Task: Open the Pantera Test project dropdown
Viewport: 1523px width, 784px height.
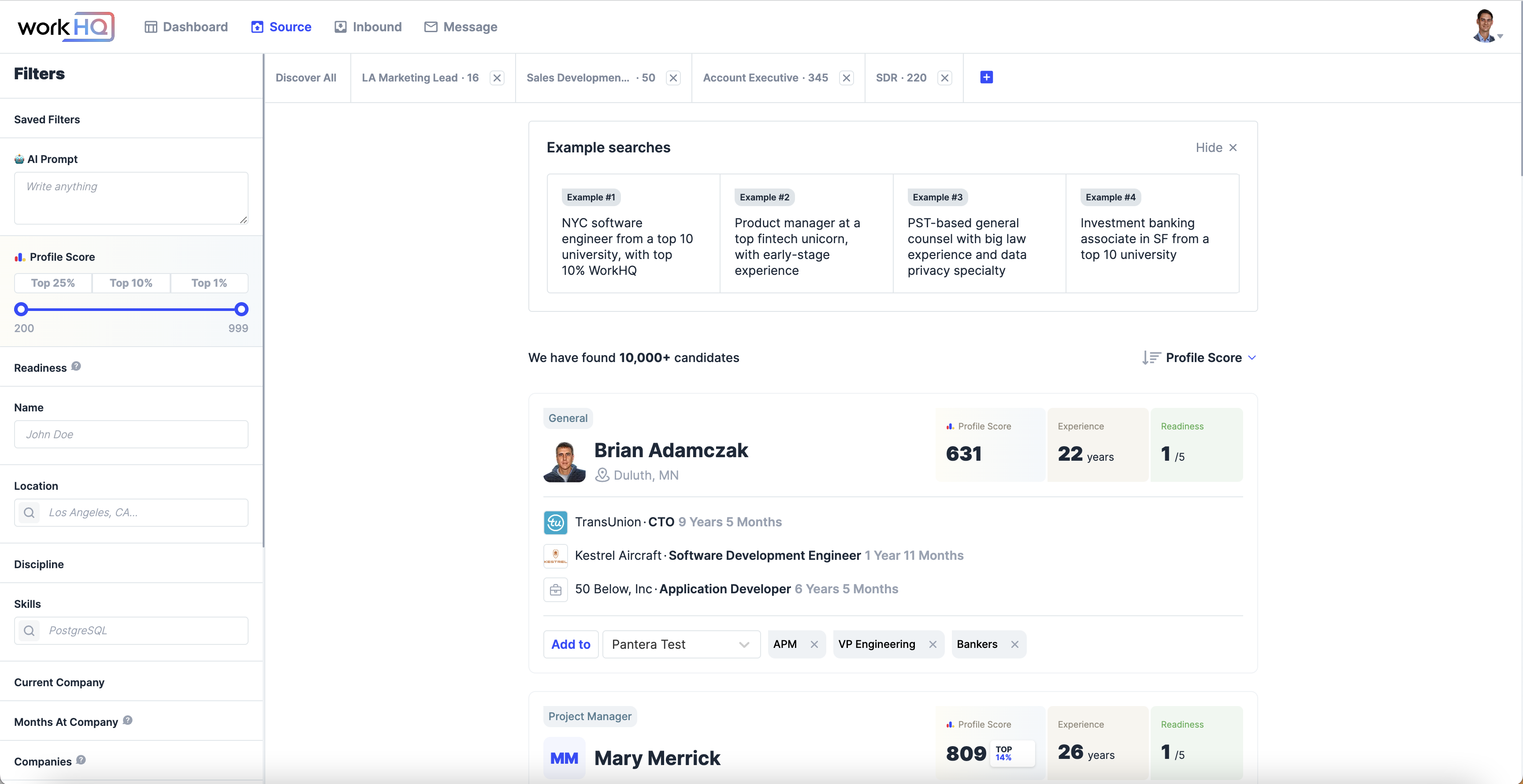Action: pyautogui.click(x=680, y=644)
